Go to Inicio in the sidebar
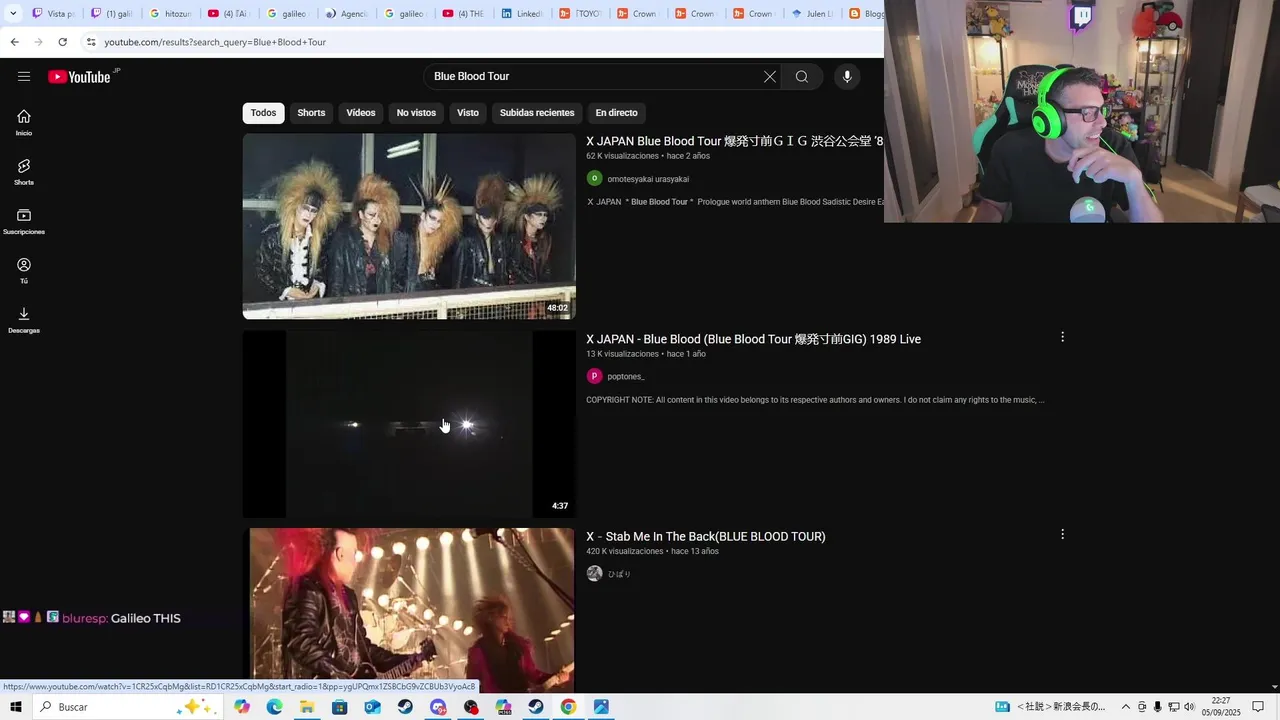Screen dimensions: 1280x720 click(x=24, y=122)
